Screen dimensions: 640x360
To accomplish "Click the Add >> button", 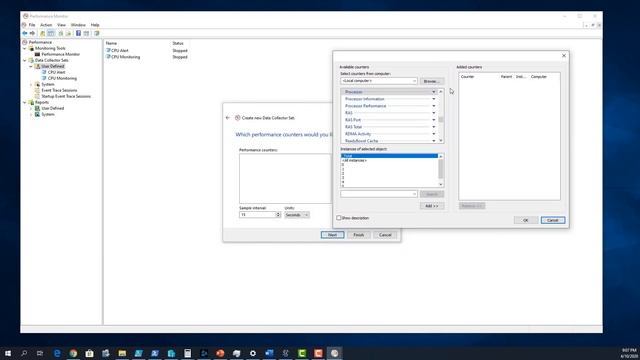I will [x=432, y=206].
